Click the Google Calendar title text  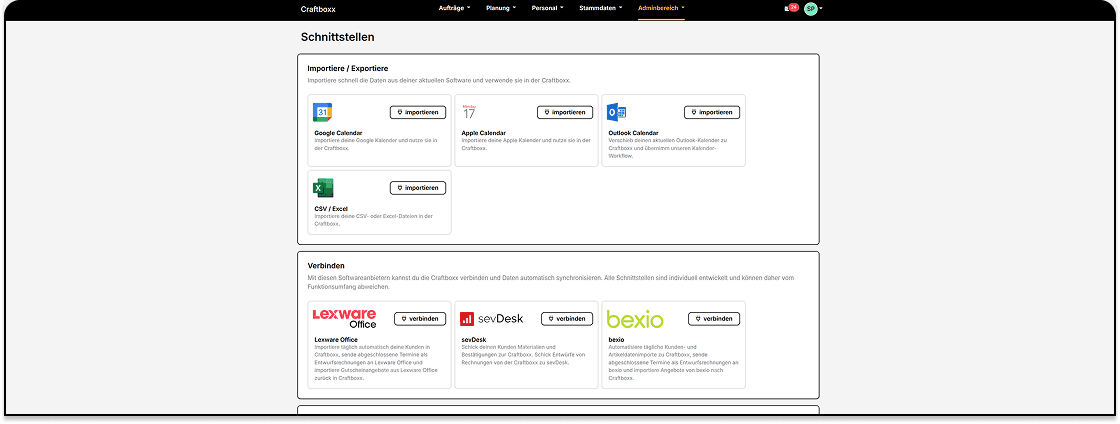pyautogui.click(x=338, y=133)
